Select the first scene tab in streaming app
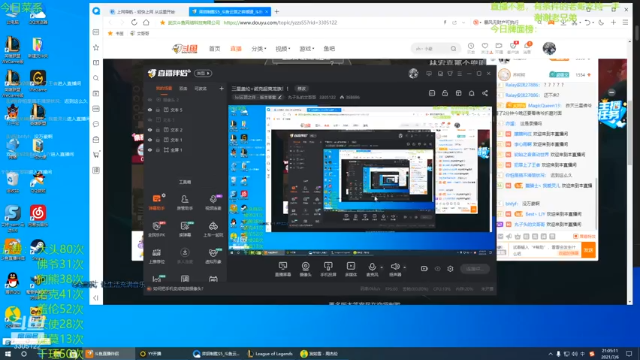 164,88
